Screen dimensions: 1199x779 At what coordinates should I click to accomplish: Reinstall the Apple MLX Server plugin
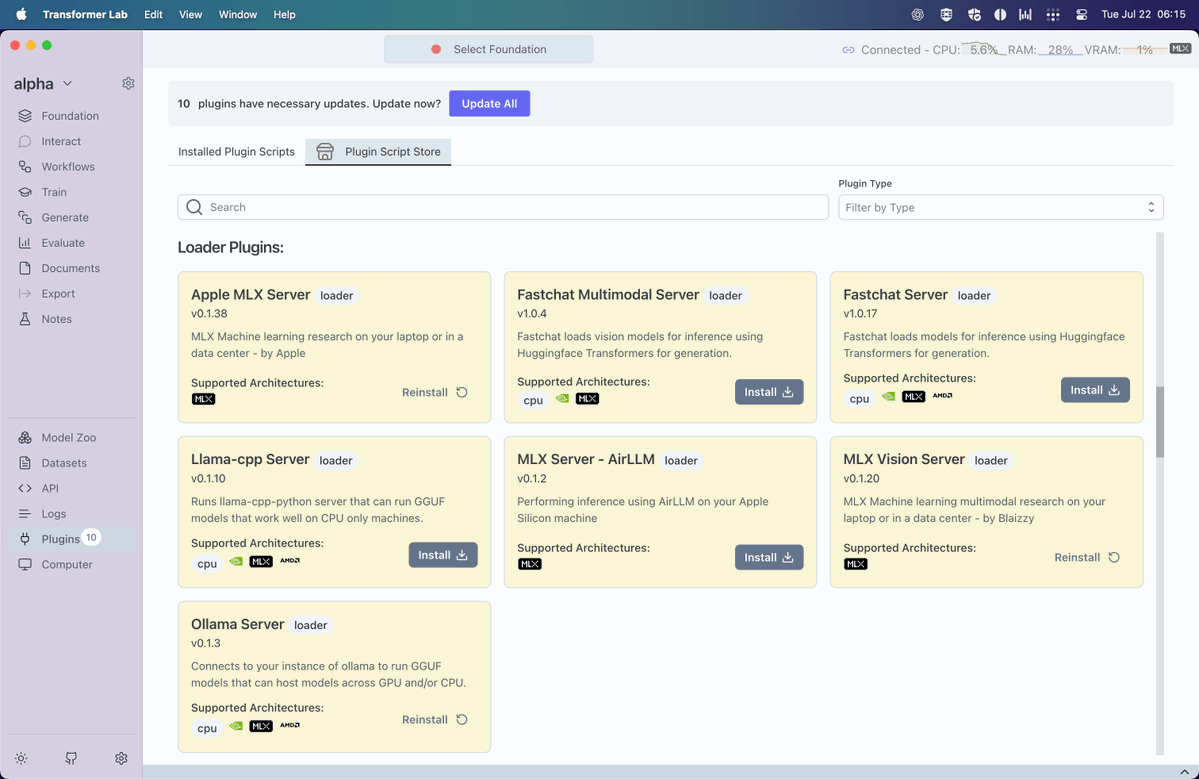[x=435, y=392]
